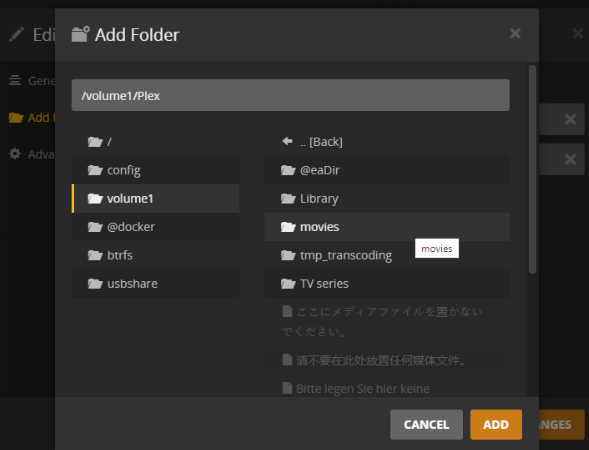The image size is (589, 450).
Task: Click the back arrow icon
Action: click(x=287, y=141)
